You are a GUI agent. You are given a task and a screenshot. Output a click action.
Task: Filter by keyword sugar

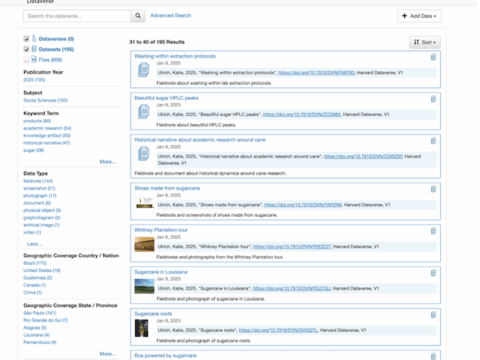33,150
